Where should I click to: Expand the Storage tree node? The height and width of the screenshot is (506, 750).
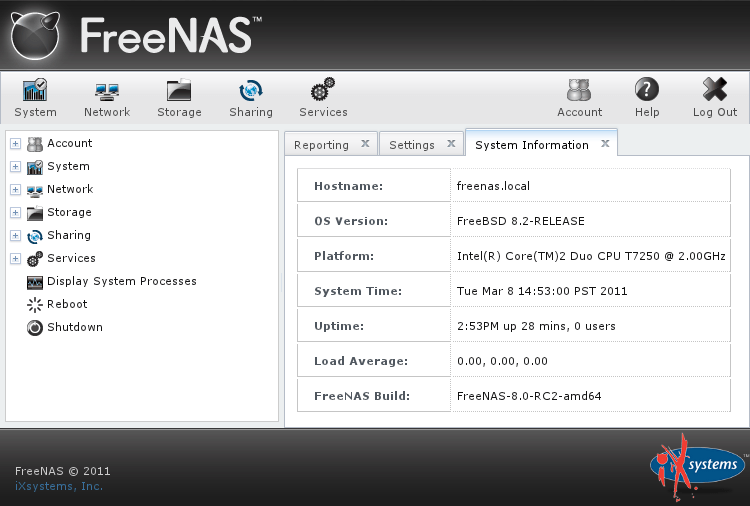point(15,212)
